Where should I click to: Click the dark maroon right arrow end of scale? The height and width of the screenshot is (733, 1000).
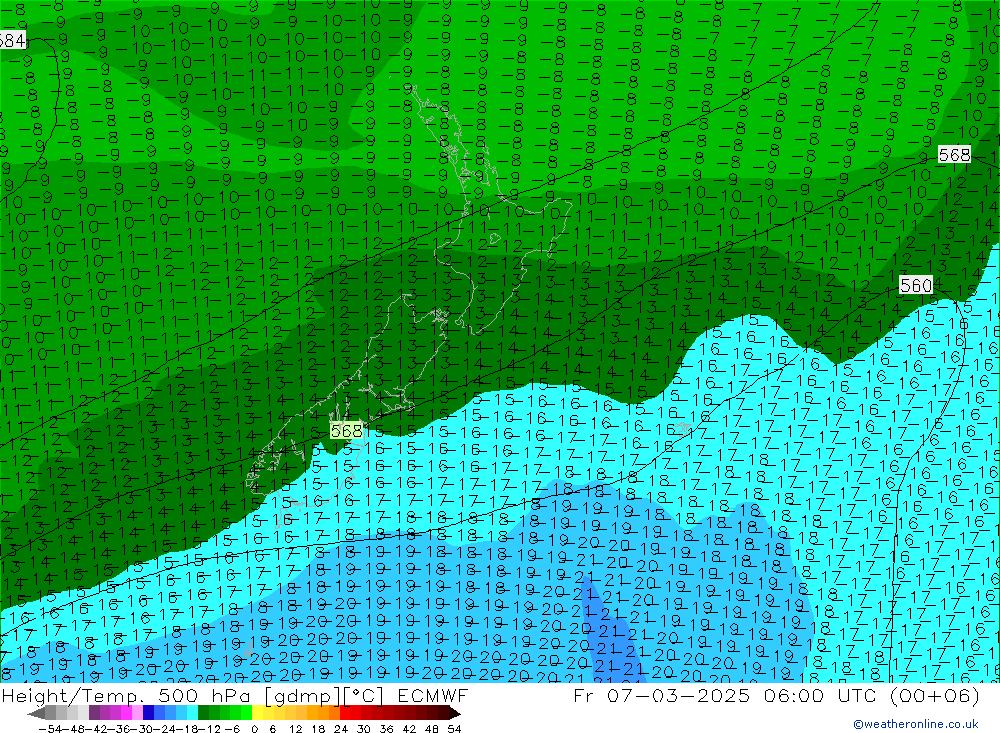coord(454,713)
